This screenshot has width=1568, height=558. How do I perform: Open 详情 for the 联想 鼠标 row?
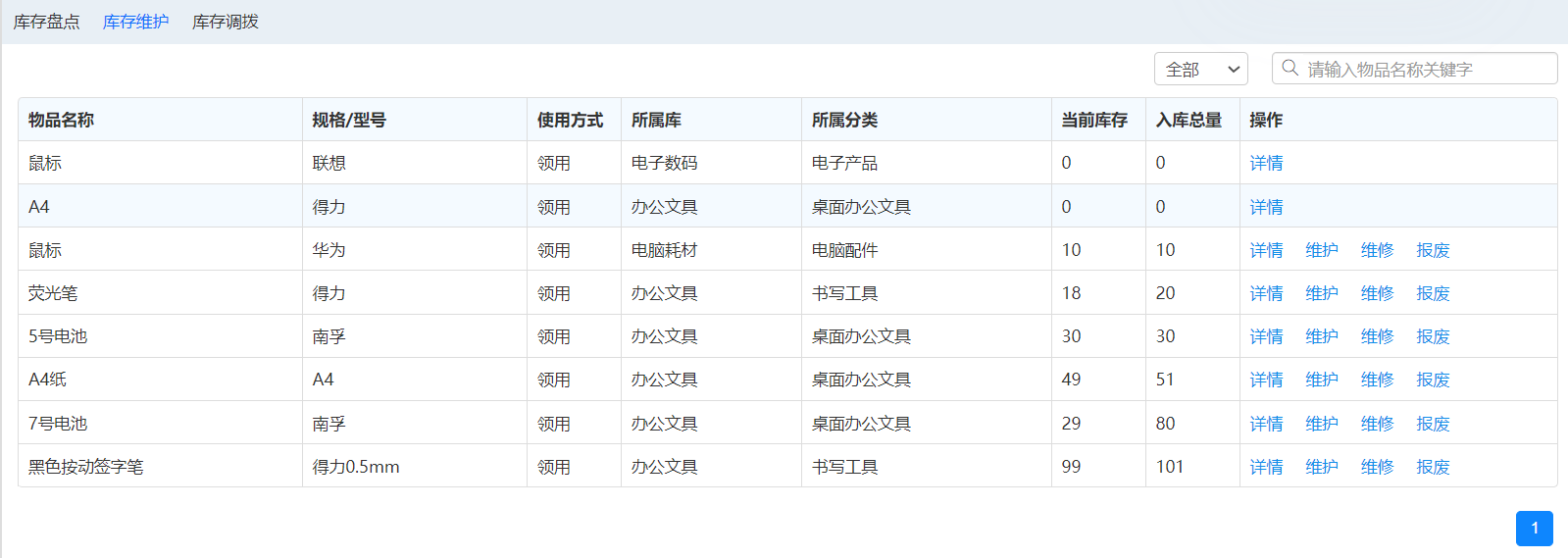point(1266,163)
